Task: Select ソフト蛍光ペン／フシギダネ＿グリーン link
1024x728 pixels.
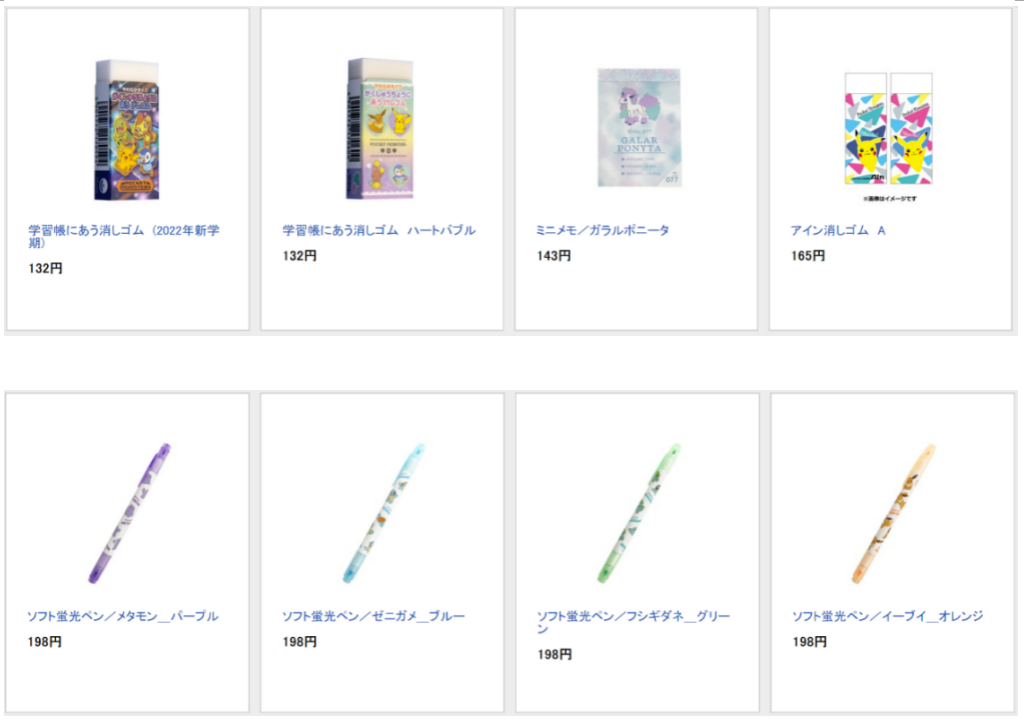Action: click(x=633, y=622)
